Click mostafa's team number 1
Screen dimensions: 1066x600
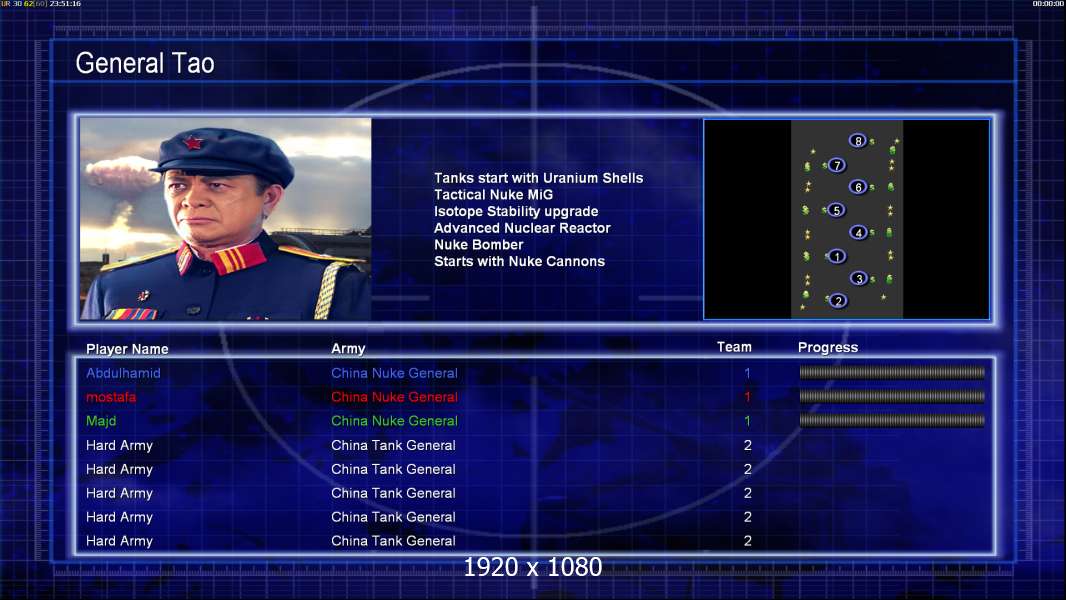747,397
